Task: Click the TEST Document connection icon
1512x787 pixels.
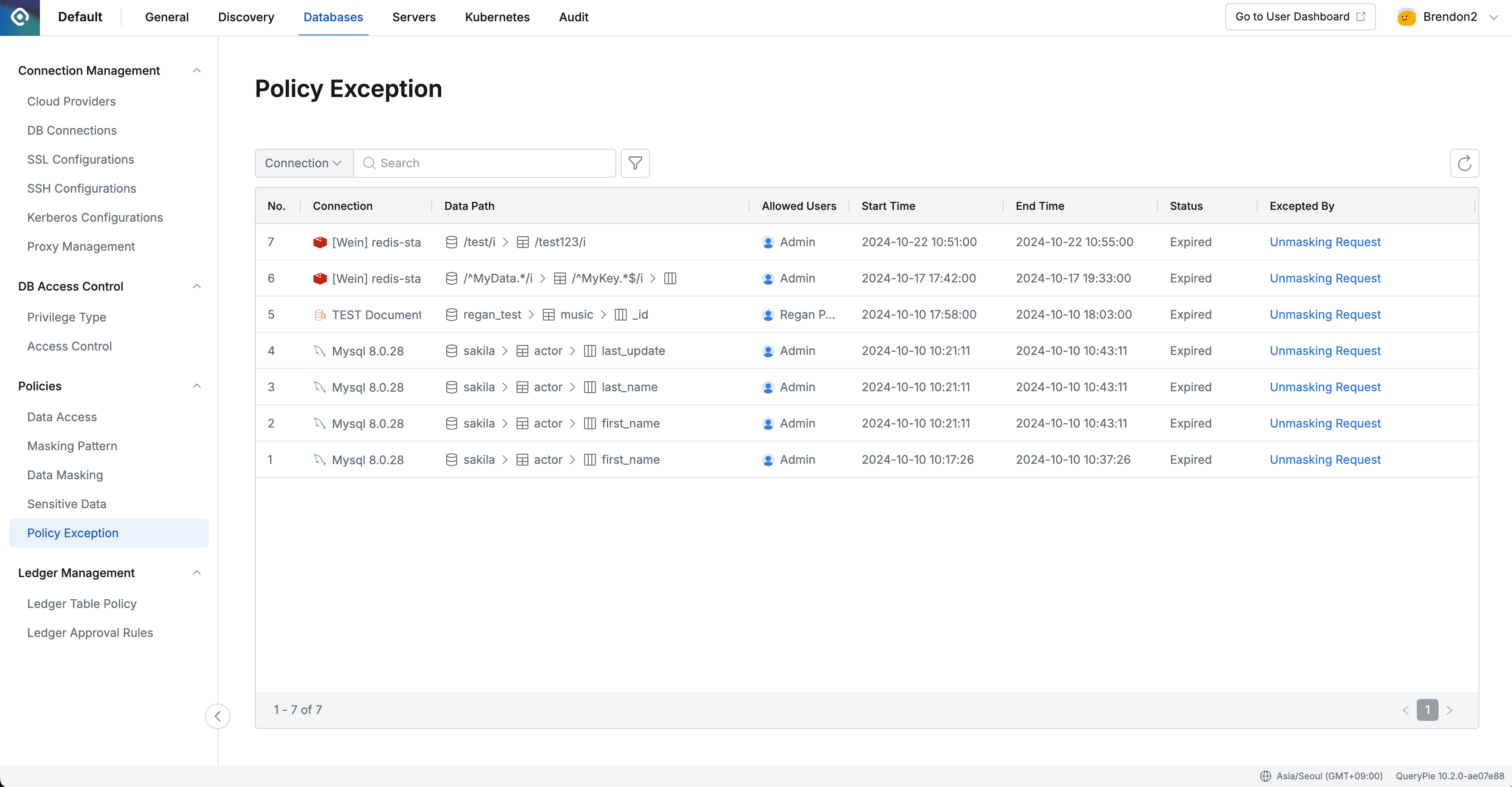Action: click(320, 315)
